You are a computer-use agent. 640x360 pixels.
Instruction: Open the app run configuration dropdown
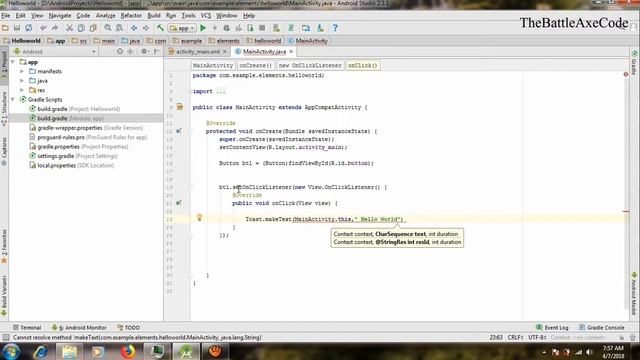182,28
